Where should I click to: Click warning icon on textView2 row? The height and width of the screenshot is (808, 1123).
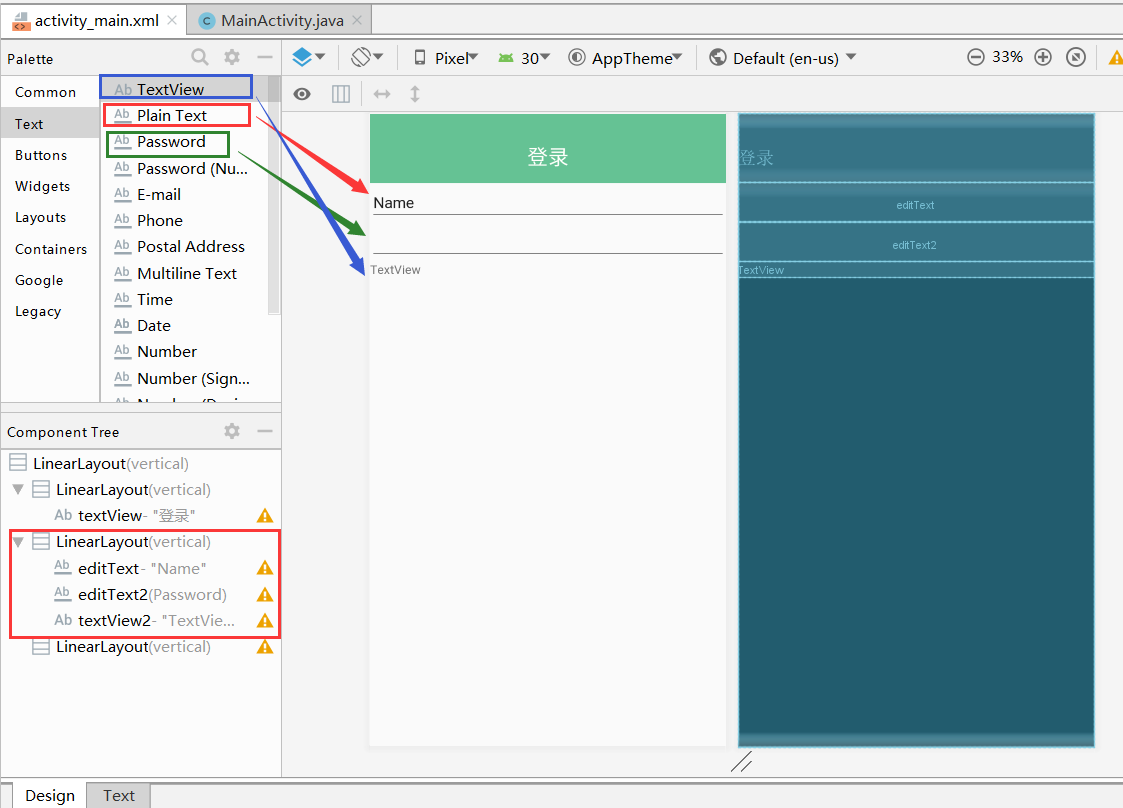pos(265,620)
